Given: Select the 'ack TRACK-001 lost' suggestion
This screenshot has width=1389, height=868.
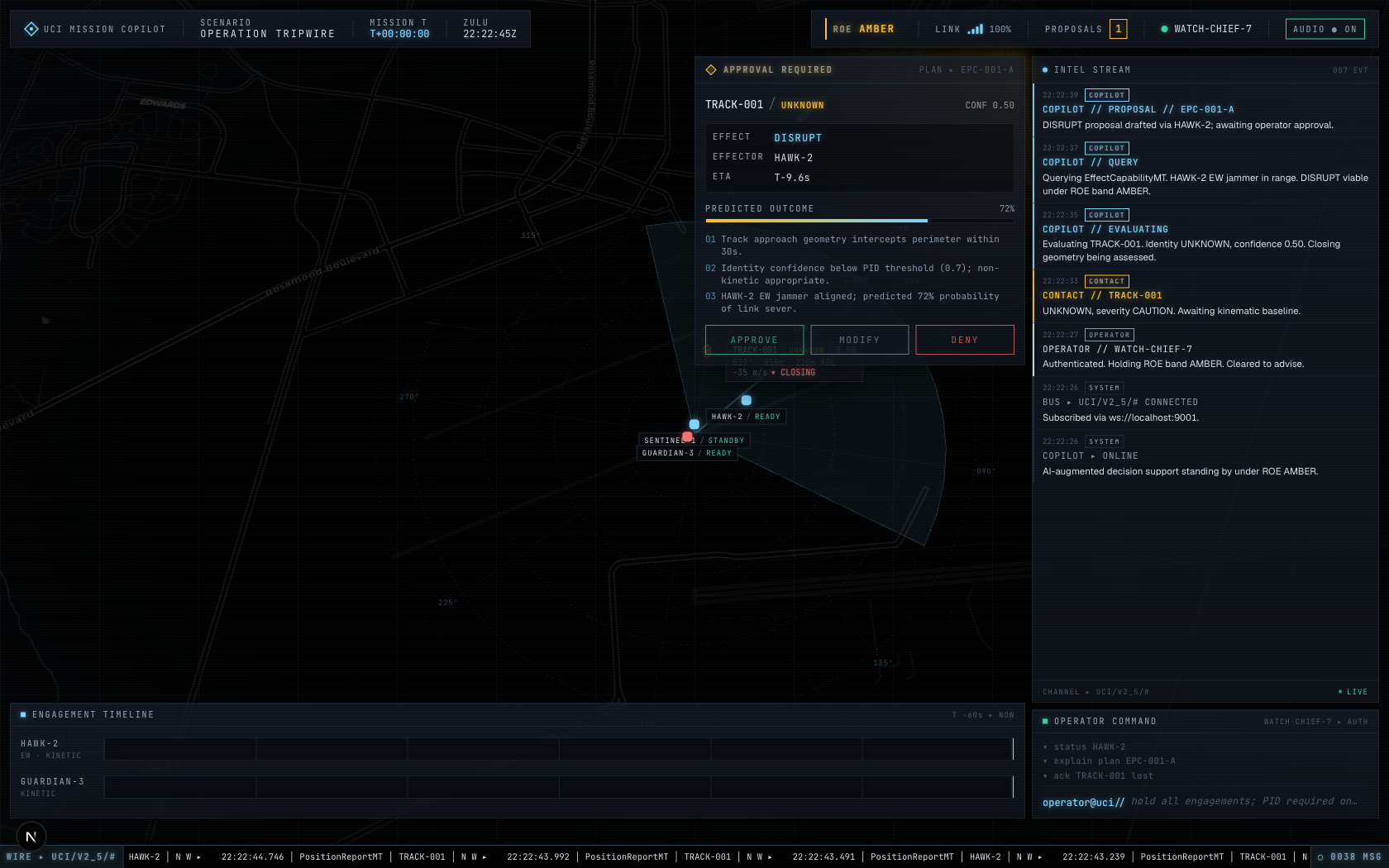Looking at the screenshot, I should (x=1098, y=776).
